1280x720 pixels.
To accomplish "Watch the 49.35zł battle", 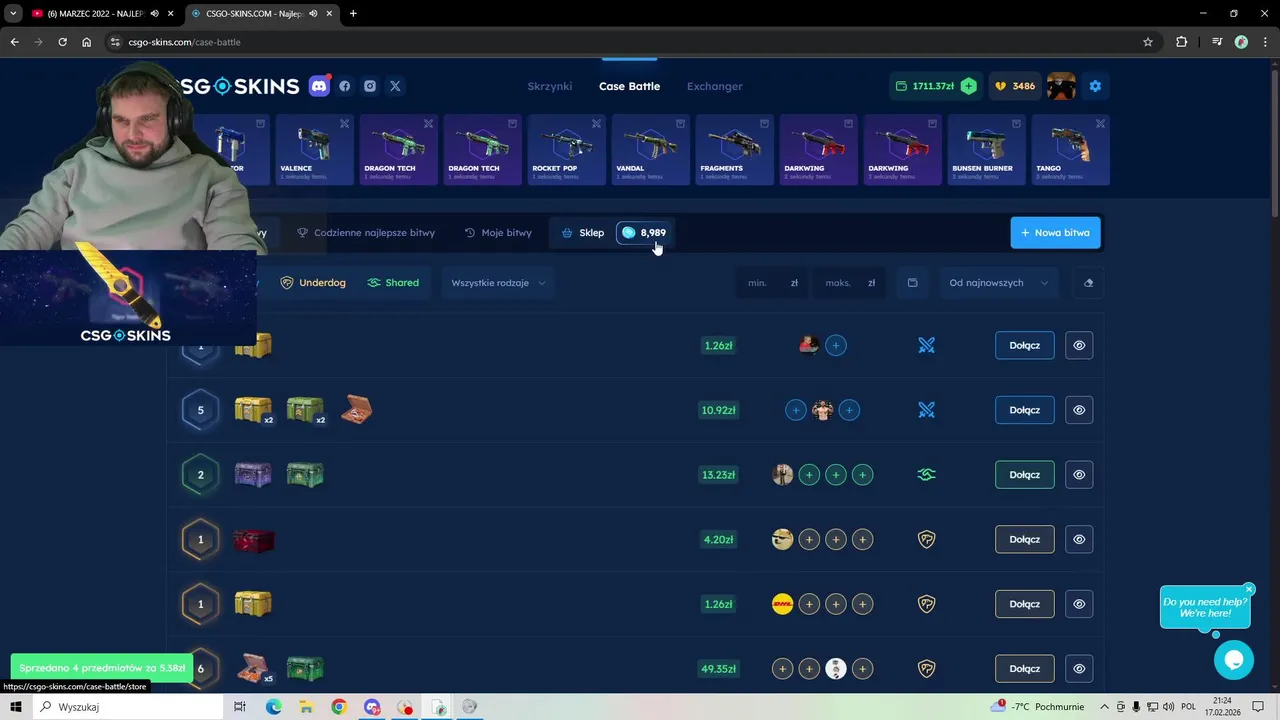I will tap(1079, 669).
